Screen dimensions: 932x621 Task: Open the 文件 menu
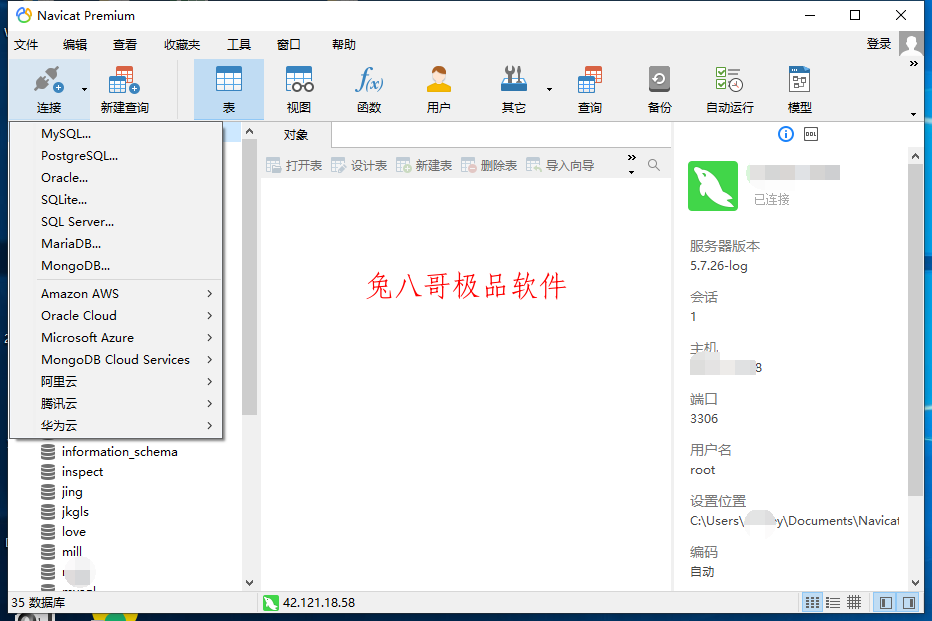coord(26,45)
